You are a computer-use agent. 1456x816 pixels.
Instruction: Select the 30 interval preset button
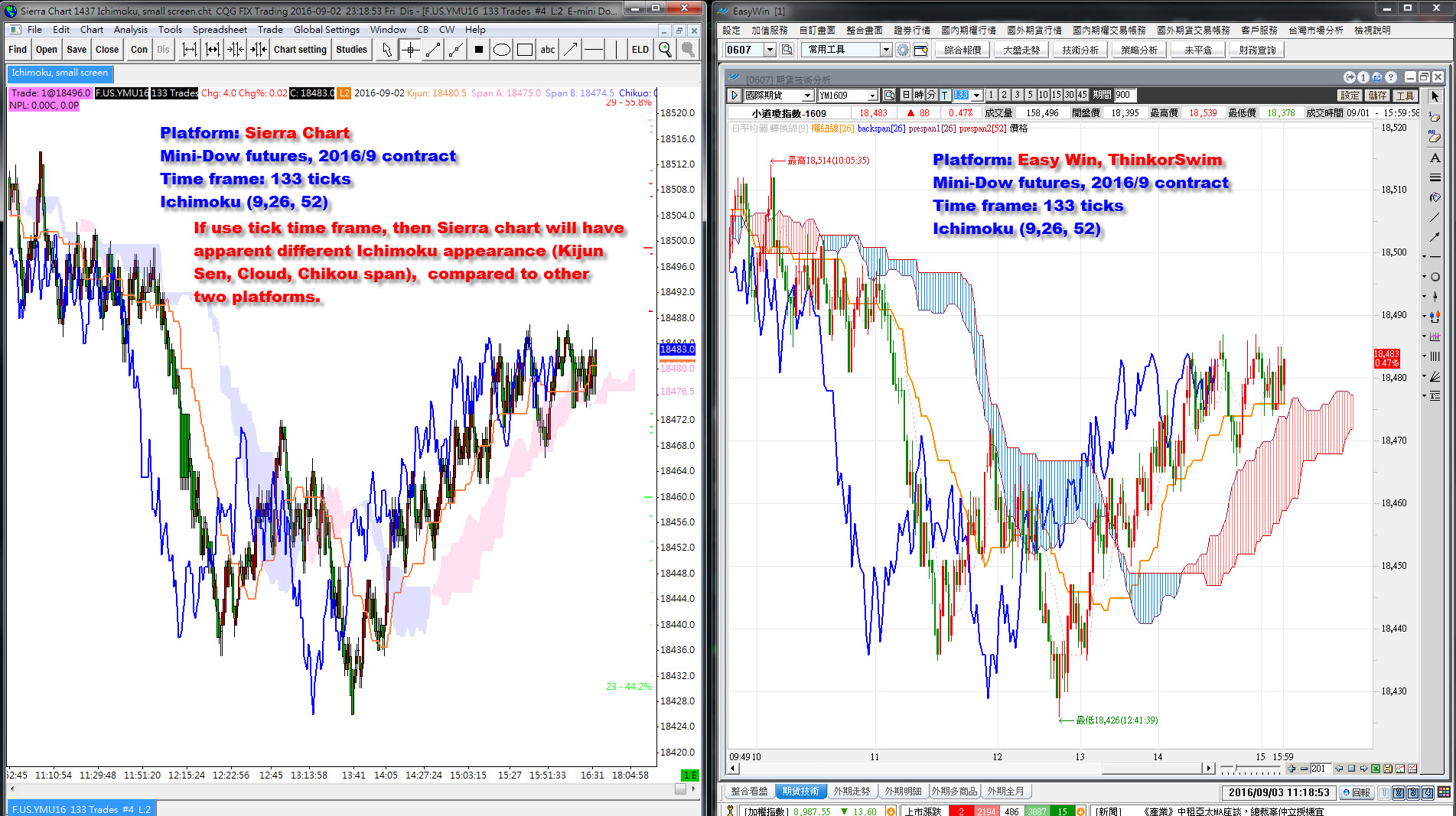click(x=1069, y=95)
